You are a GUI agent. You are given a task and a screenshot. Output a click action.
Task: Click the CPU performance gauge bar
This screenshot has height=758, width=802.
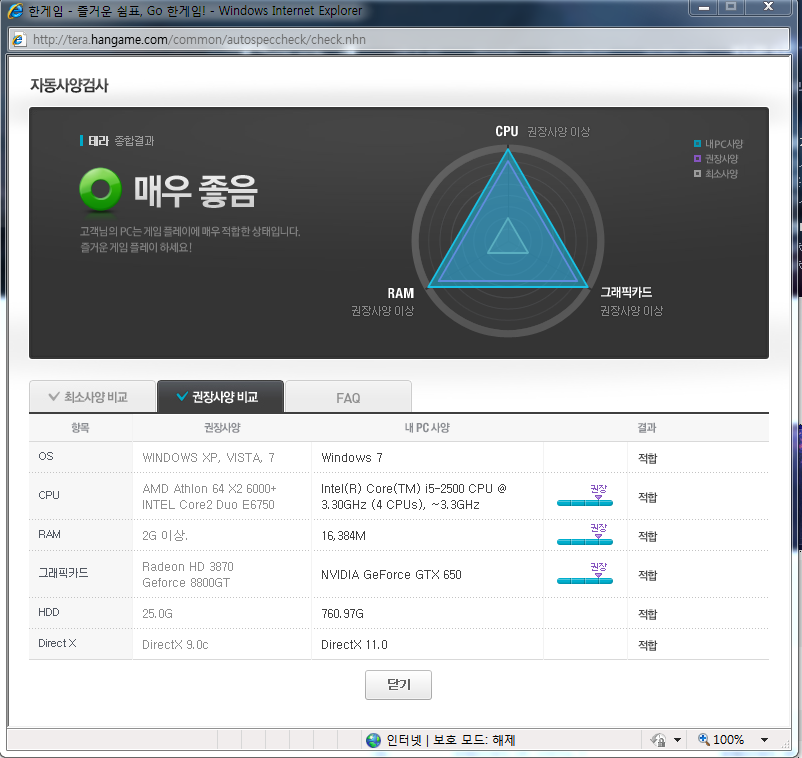point(585,500)
